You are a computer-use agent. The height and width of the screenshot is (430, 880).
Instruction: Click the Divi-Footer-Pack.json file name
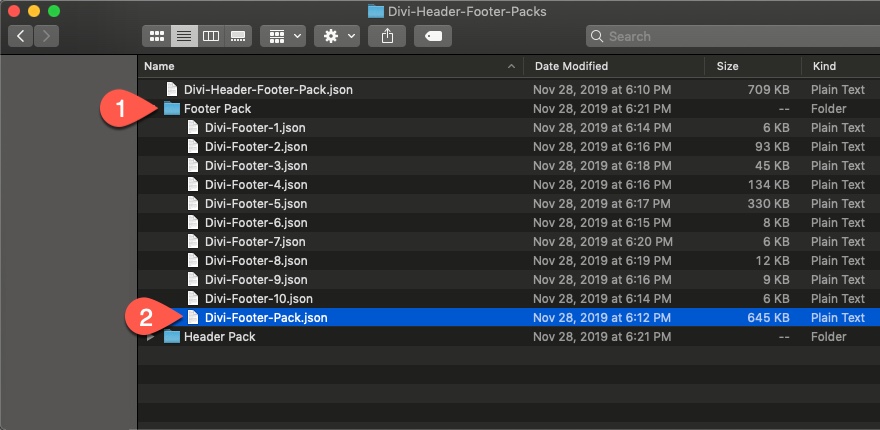pos(266,318)
